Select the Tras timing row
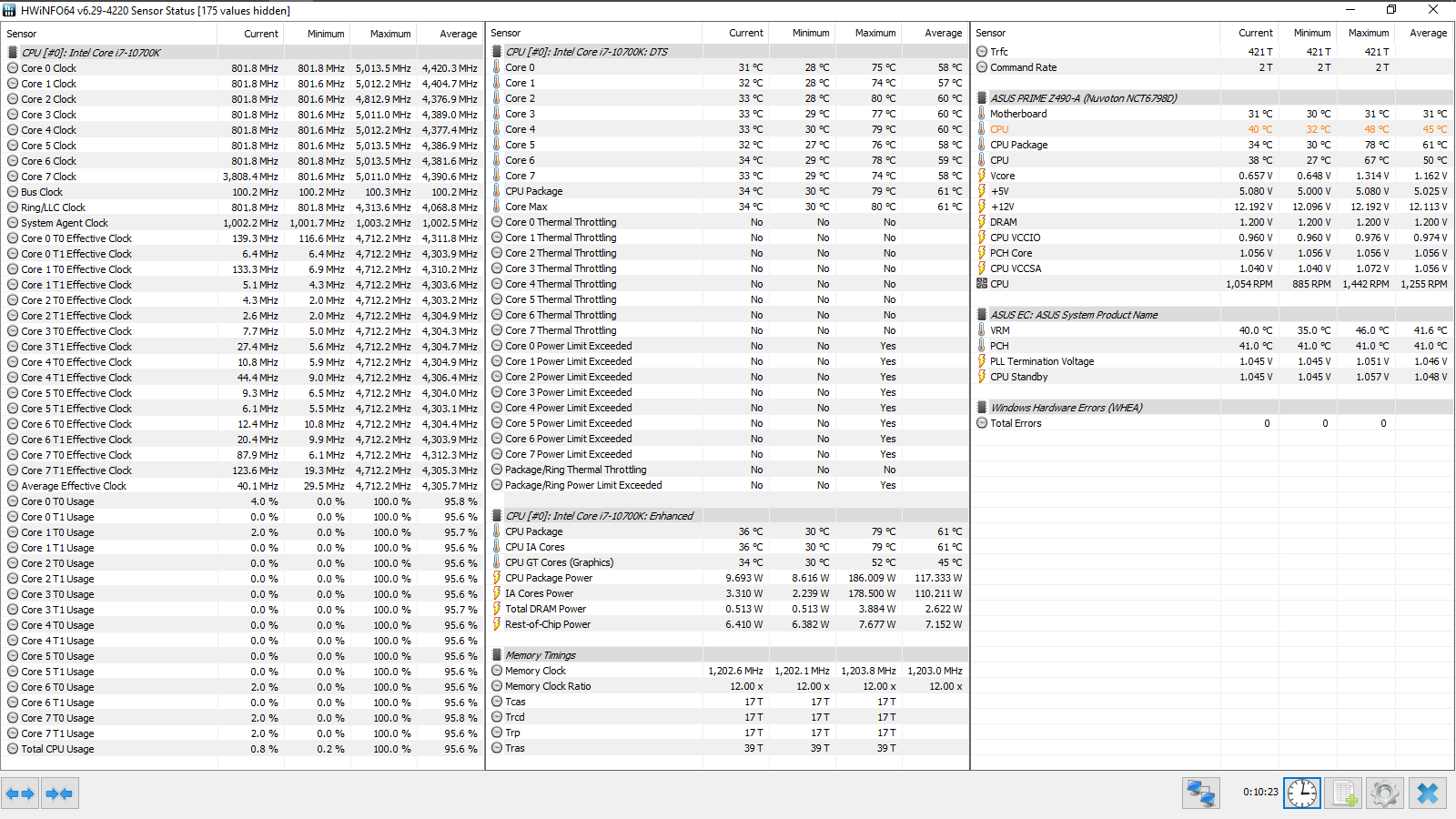The width and height of the screenshot is (1456, 819). 727,748
